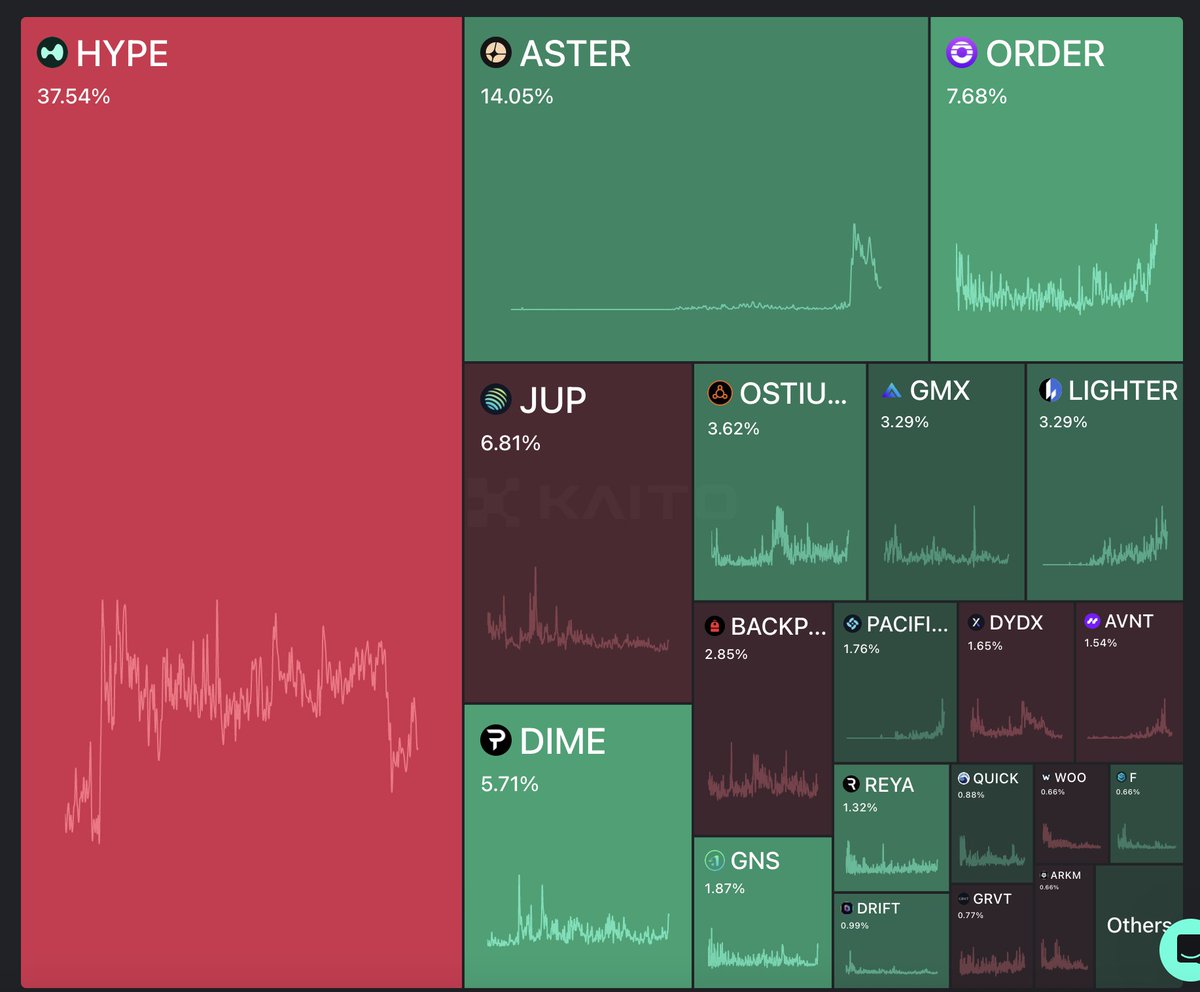Select the GNS token logo icon

[x=714, y=860]
